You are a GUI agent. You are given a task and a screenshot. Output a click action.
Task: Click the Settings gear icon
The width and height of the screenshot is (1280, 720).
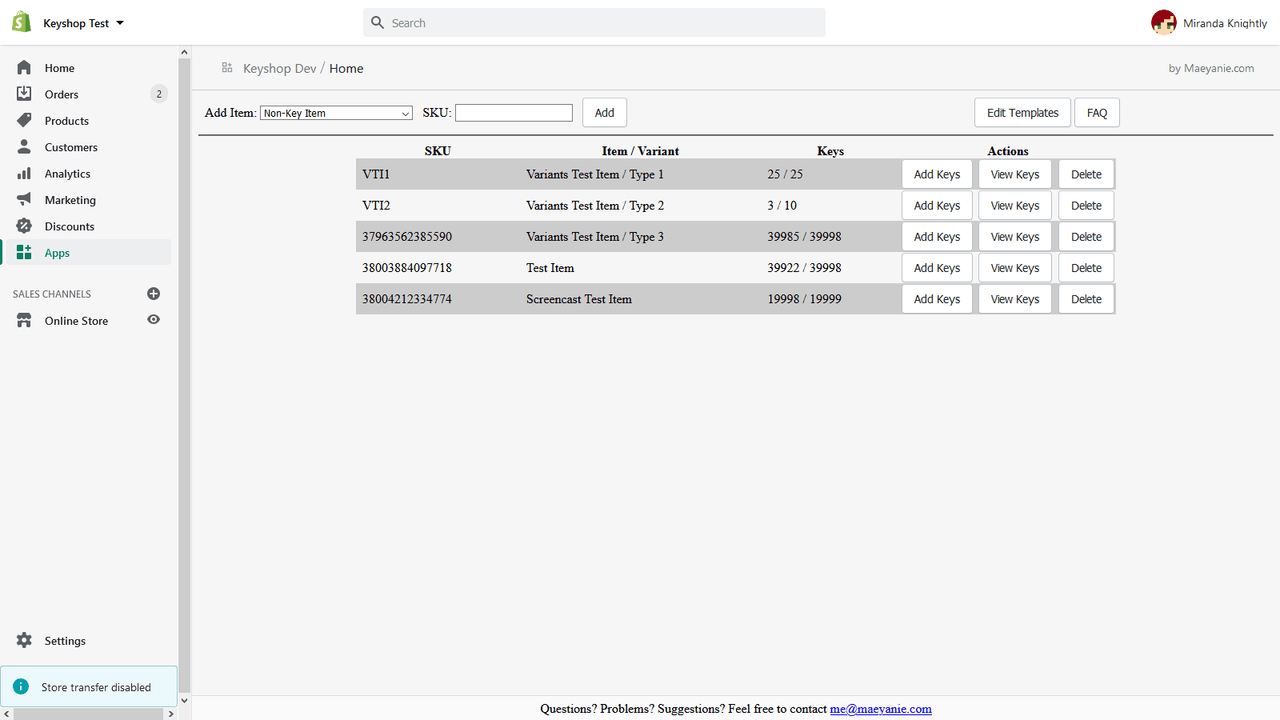(x=24, y=641)
